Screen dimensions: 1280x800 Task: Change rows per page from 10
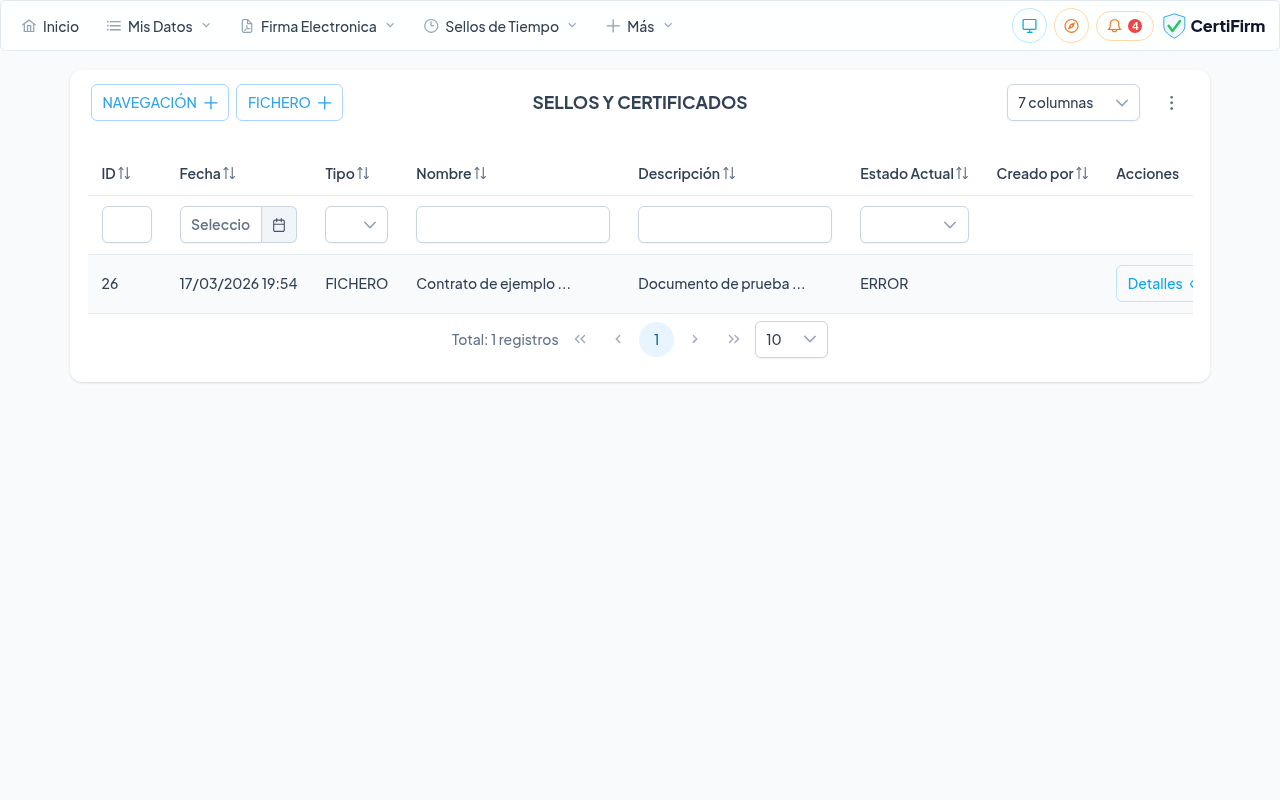tap(791, 340)
